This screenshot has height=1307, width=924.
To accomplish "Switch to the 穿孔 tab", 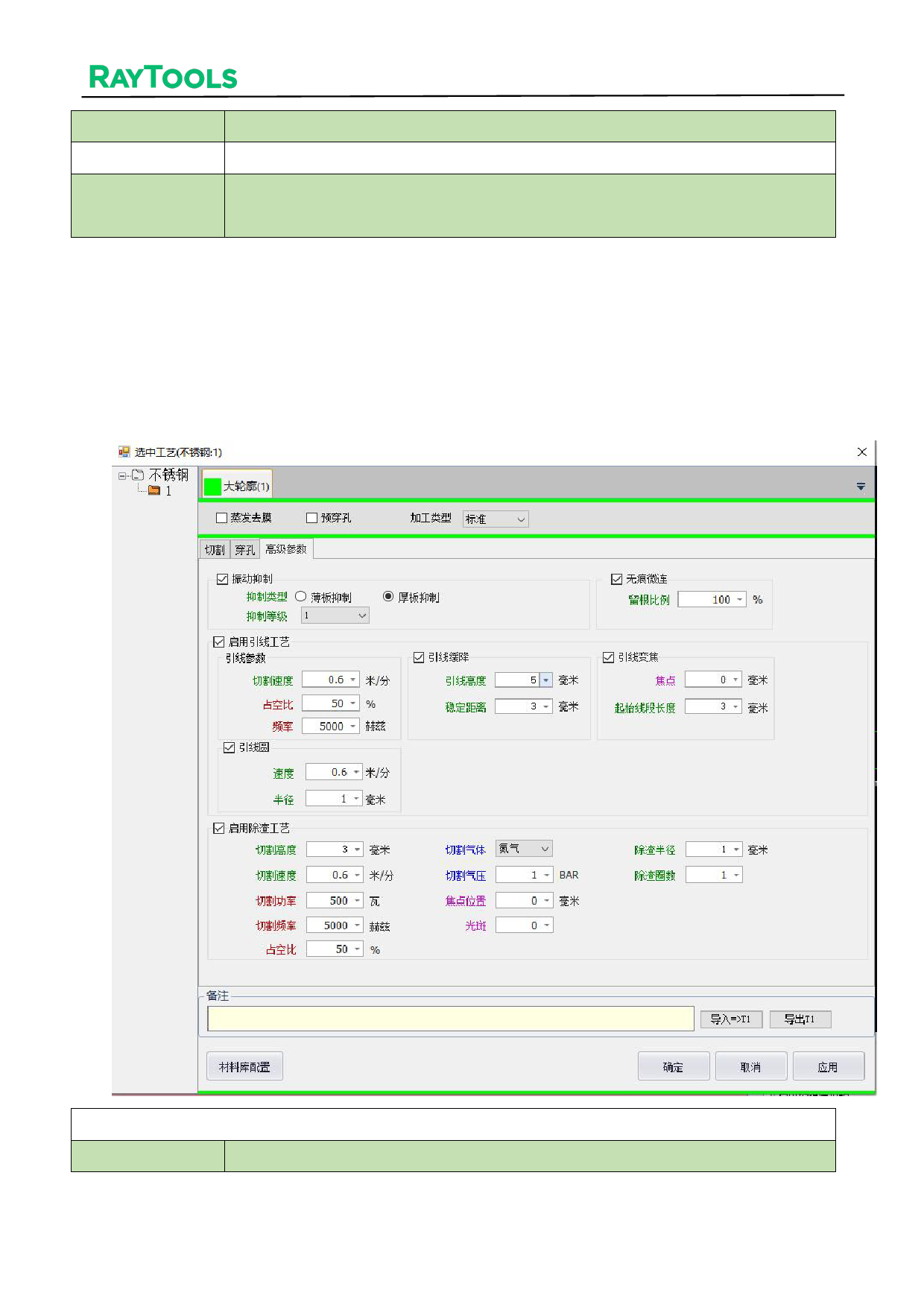I will pos(245,550).
